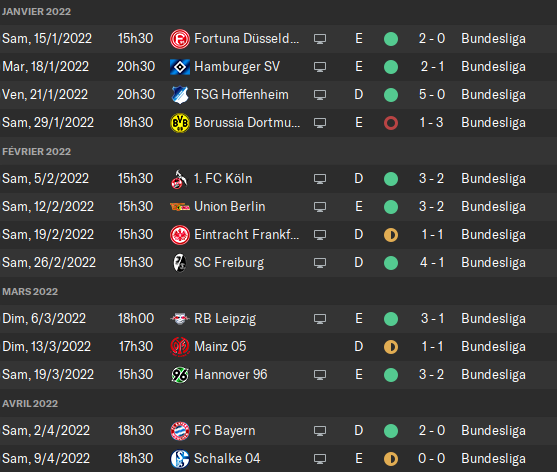Open the Borussia Dortmund BVB badge
Viewport: 557px width, 472px height.
180,123
